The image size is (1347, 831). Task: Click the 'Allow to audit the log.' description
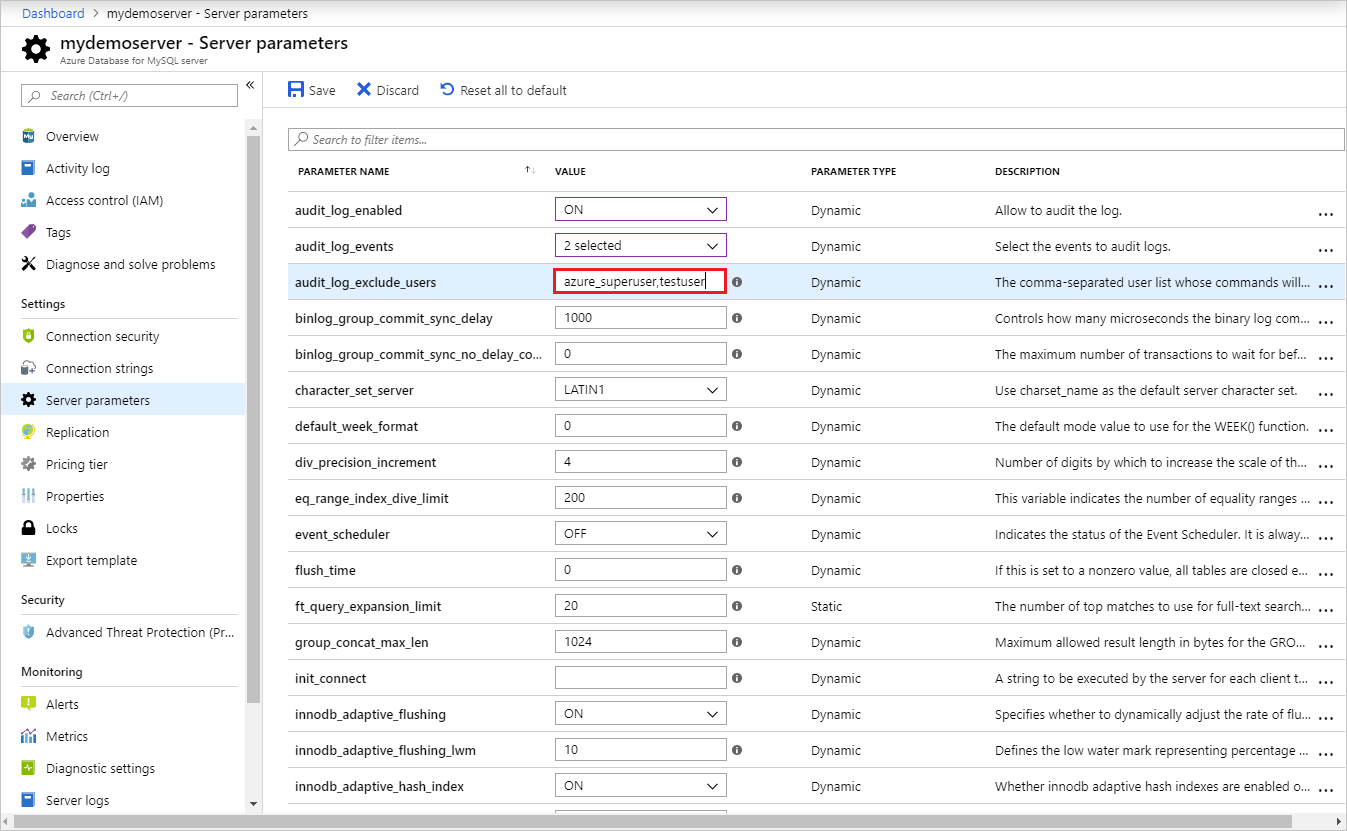1058,210
